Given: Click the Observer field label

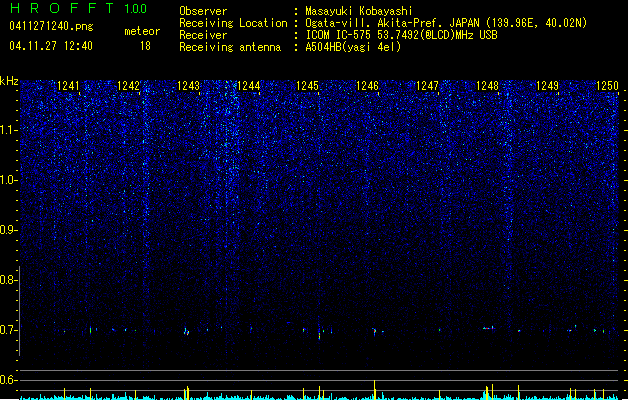Looking at the screenshot, I should 203,11.
